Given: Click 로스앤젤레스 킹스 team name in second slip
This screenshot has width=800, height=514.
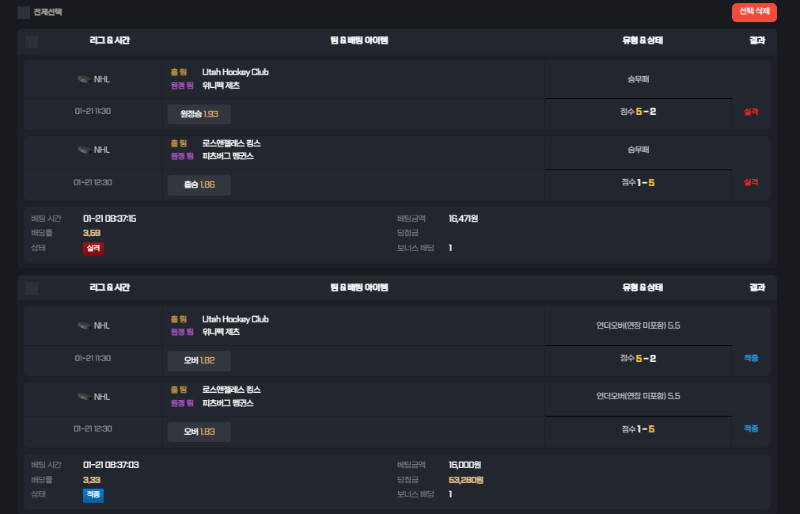Looking at the screenshot, I should click(x=232, y=389).
